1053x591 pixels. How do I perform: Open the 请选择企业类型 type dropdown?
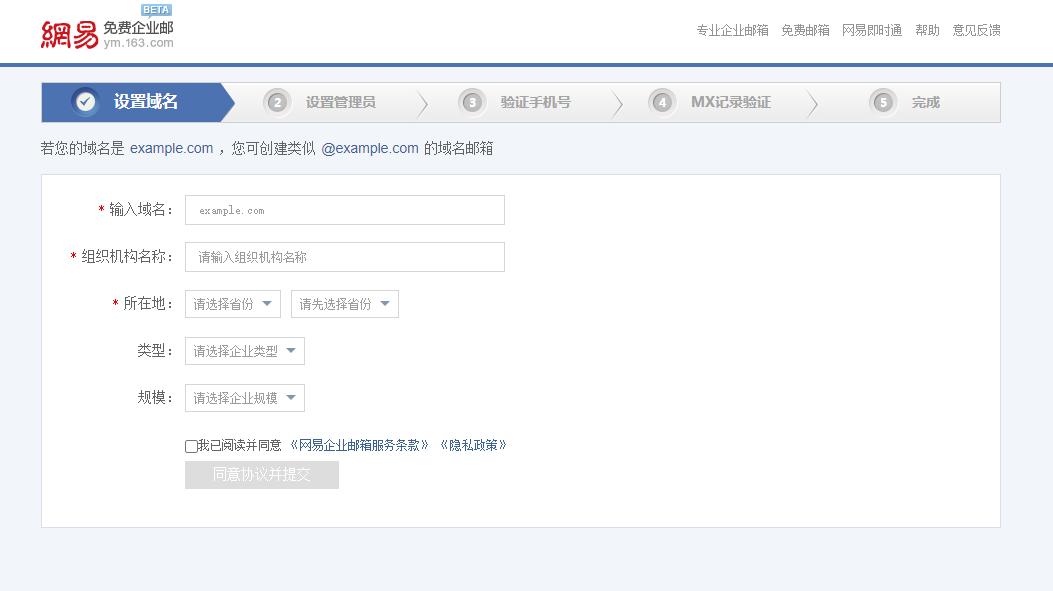coord(244,351)
